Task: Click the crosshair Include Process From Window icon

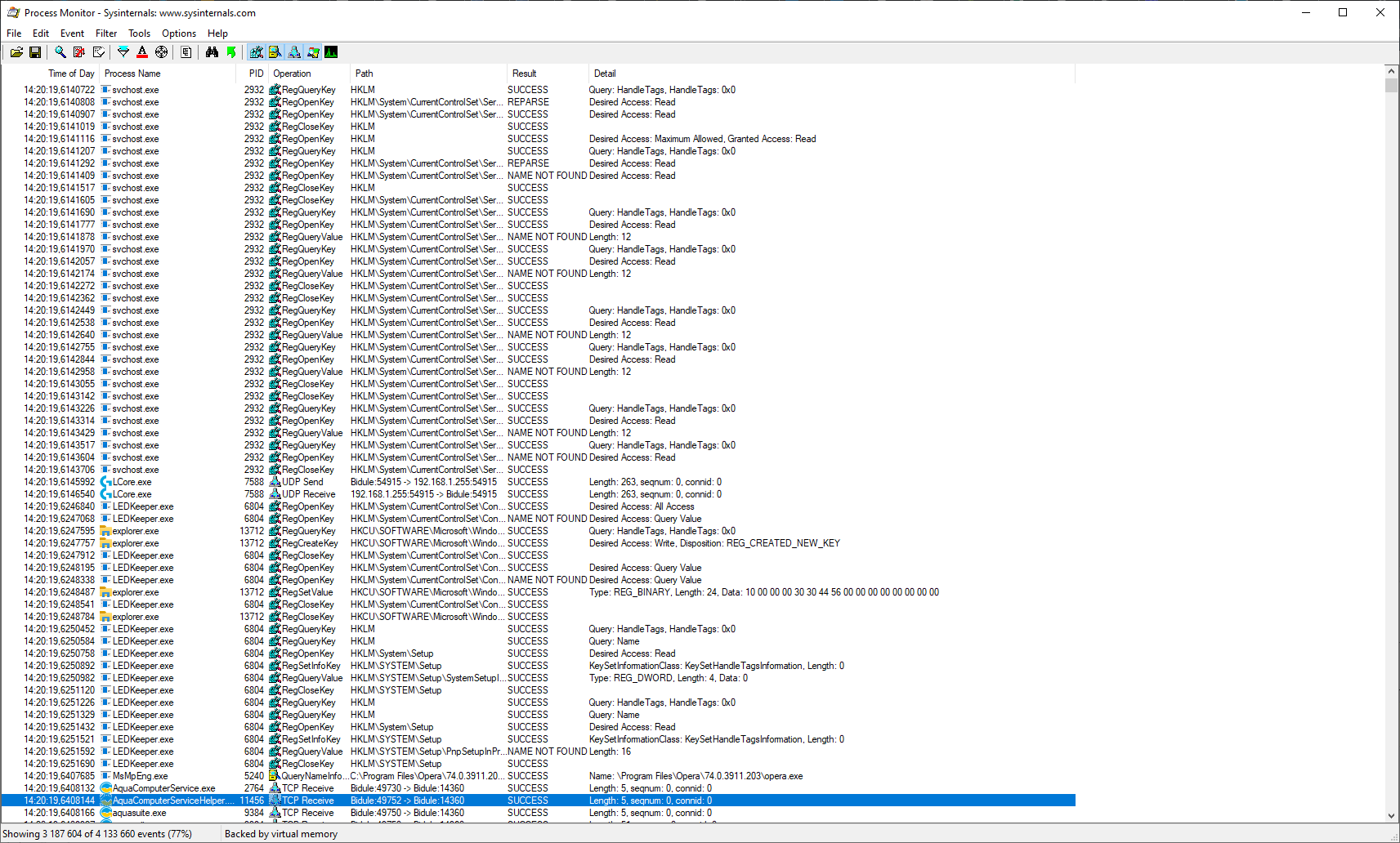Action: click(162, 52)
